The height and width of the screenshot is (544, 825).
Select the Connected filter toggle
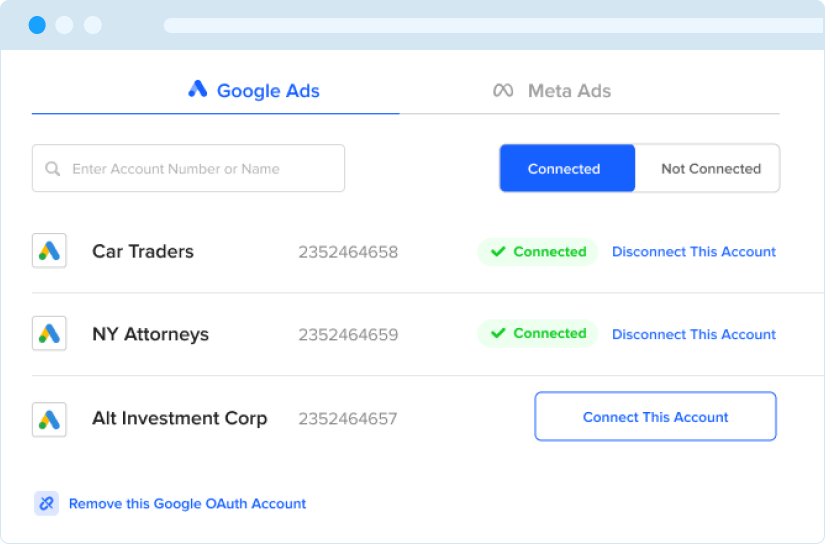[567, 168]
